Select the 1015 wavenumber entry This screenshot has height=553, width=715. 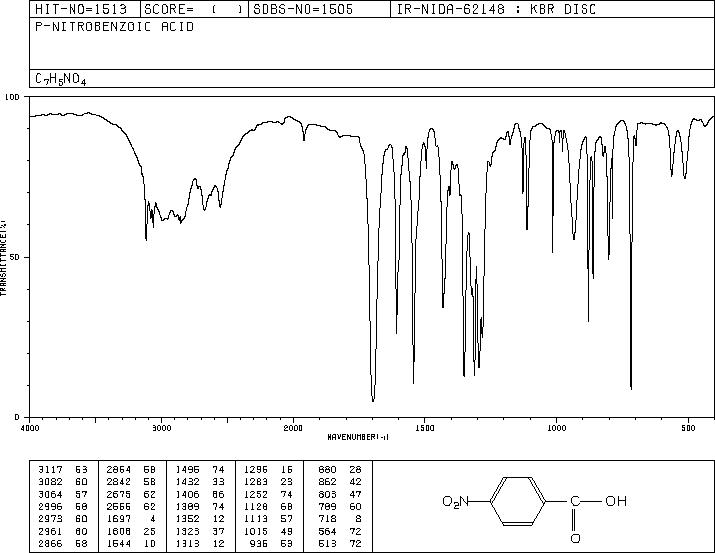click(x=256, y=532)
